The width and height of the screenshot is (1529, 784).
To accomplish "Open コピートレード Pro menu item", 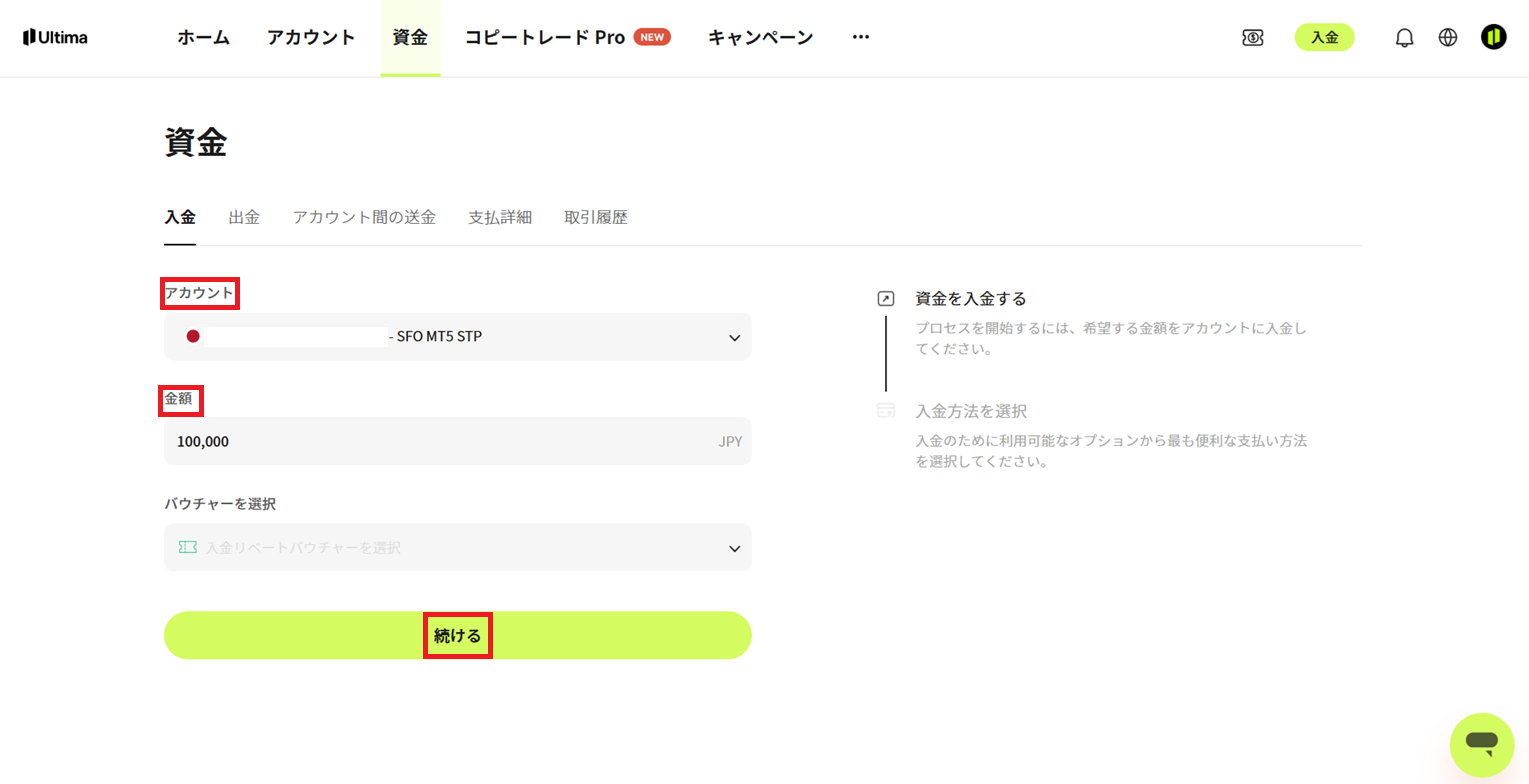I will pyautogui.click(x=545, y=37).
